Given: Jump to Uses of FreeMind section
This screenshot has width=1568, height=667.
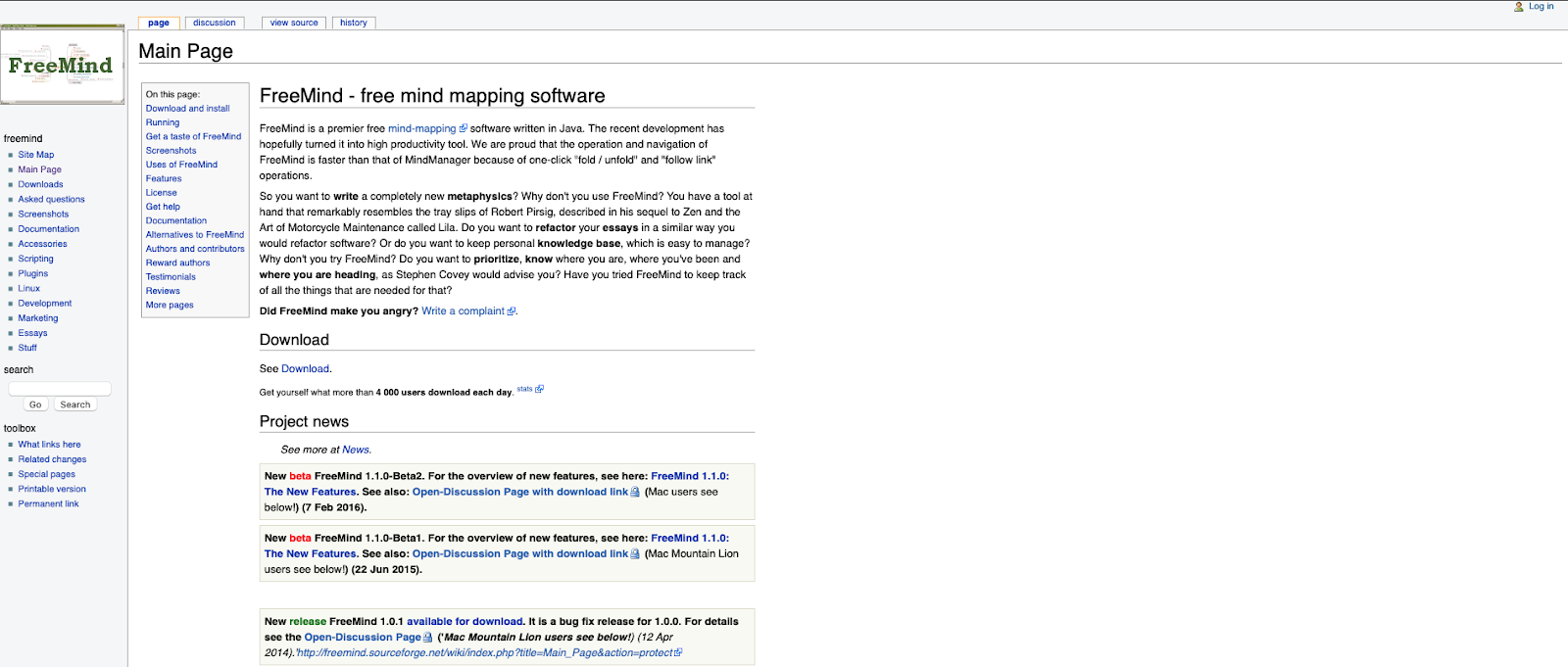Looking at the screenshot, I should pyautogui.click(x=181, y=165).
